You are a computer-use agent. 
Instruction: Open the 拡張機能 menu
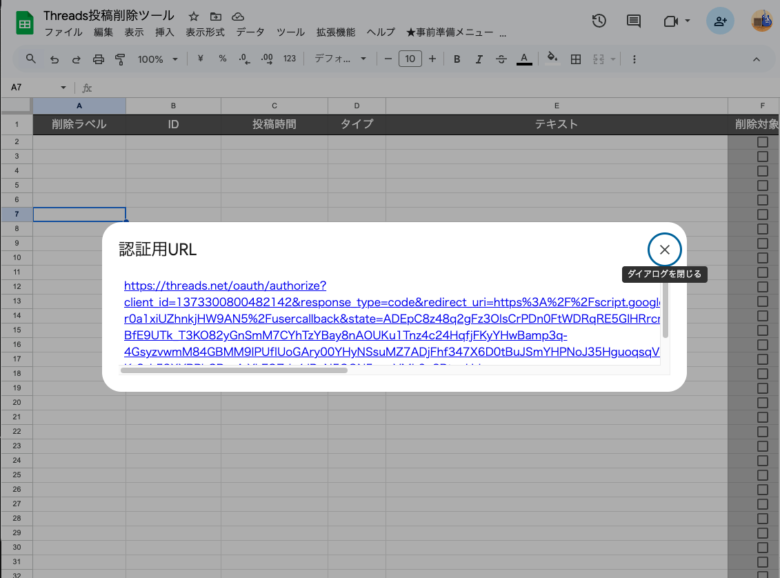tap(336, 32)
